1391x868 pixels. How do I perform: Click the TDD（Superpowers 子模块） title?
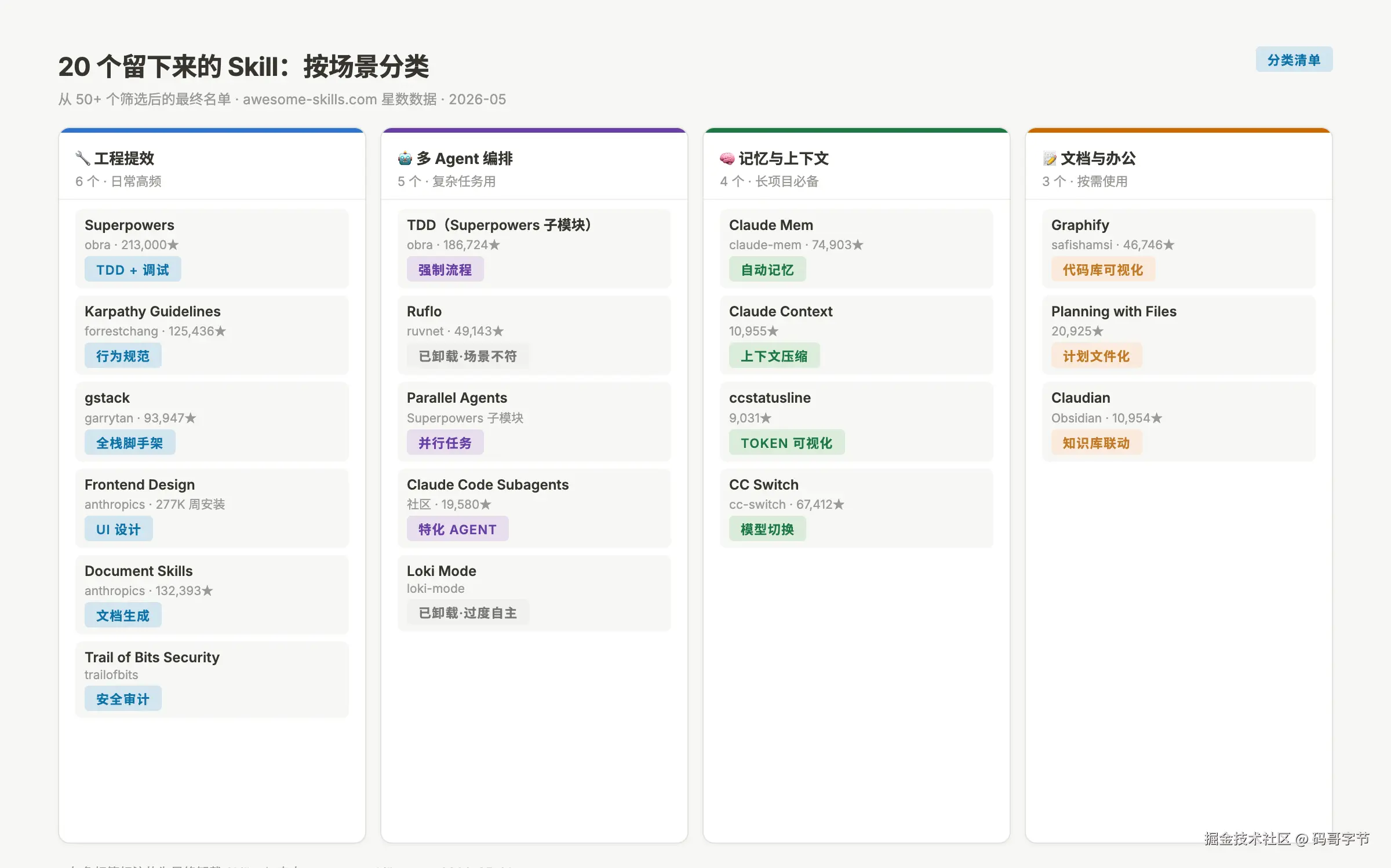[x=499, y=225]
